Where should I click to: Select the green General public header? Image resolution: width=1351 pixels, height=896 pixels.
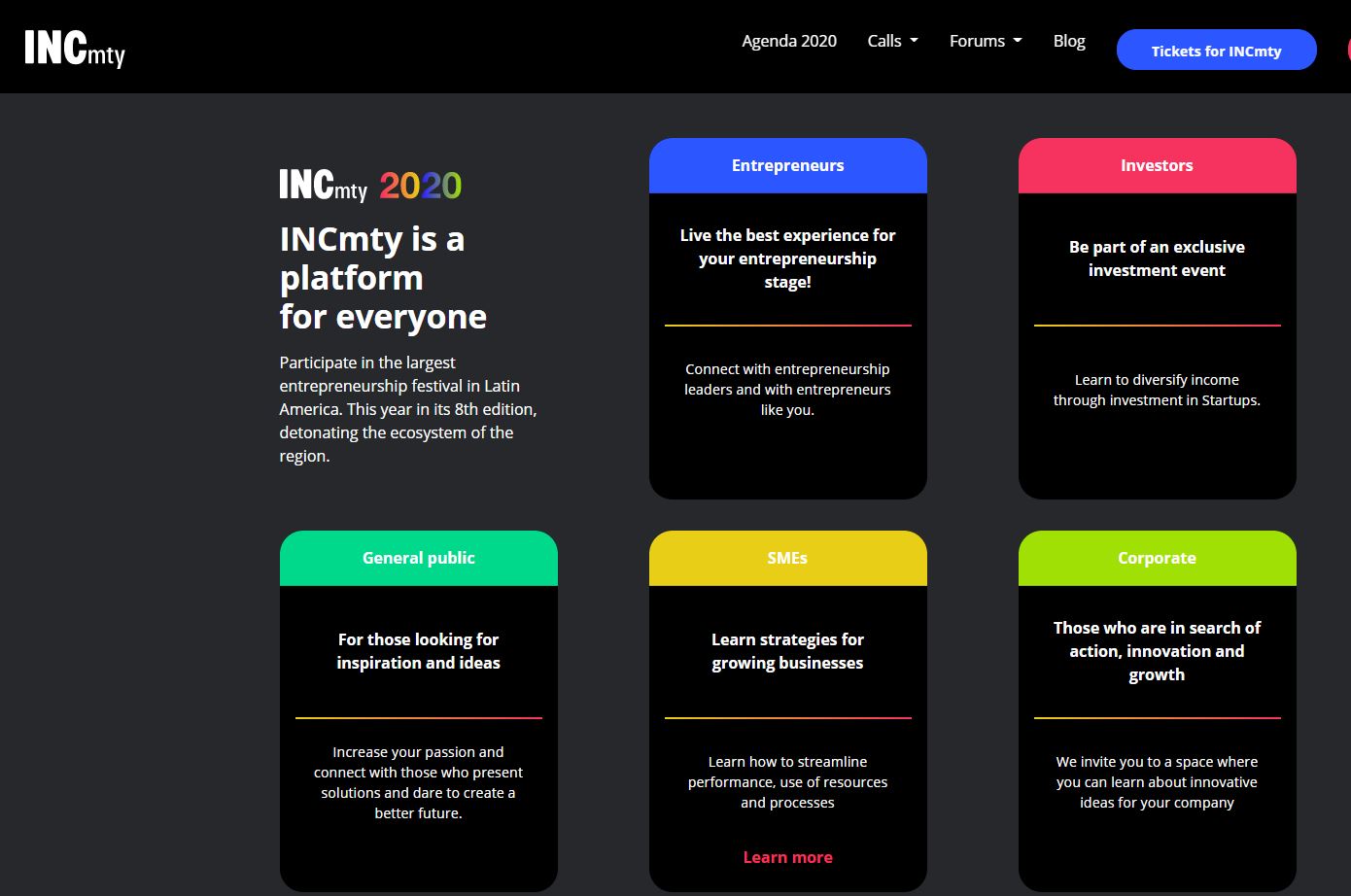tap(418, 558)
